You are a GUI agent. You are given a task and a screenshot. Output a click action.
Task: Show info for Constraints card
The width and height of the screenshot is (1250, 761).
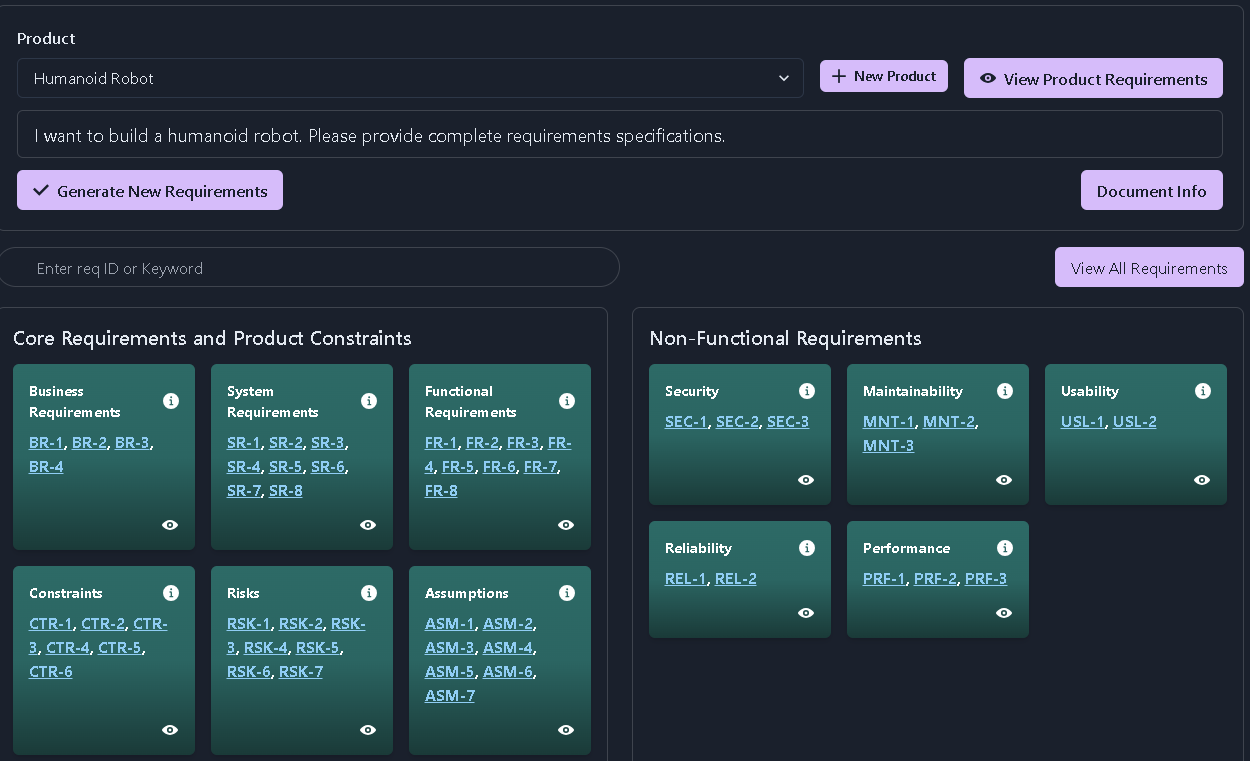coord(171,593)
